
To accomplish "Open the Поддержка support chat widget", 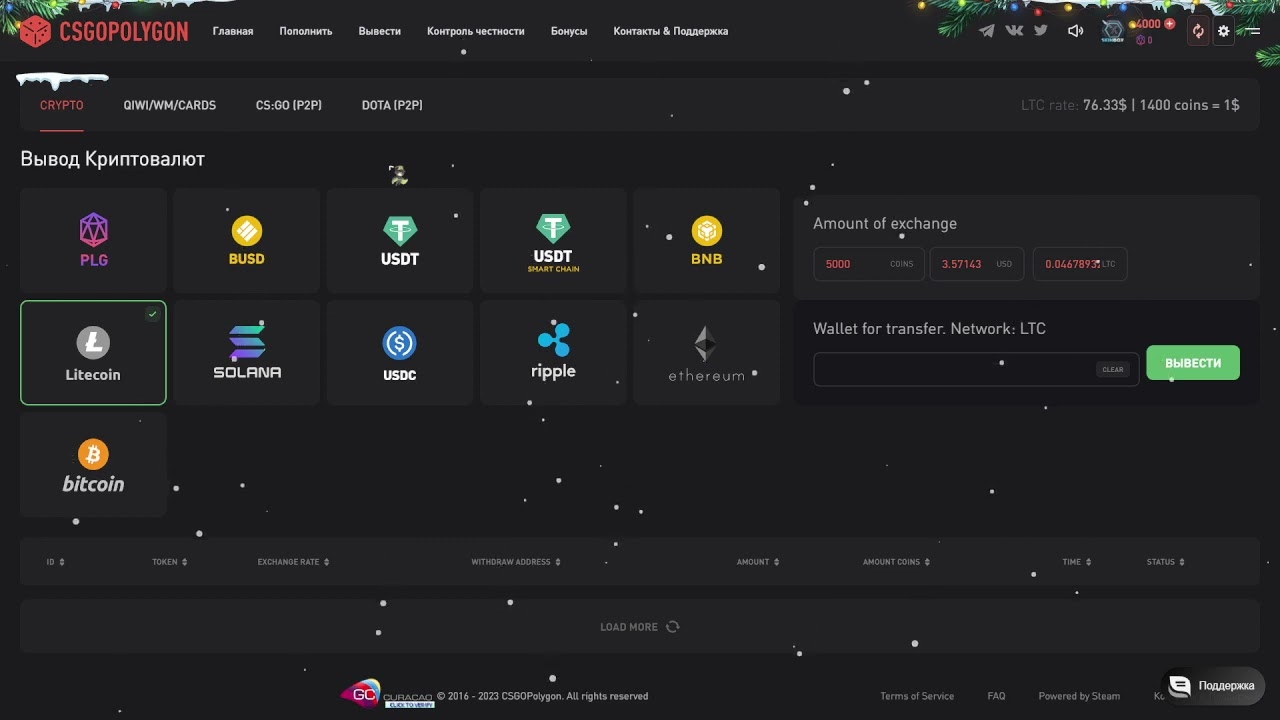I will pos(1212,686).
